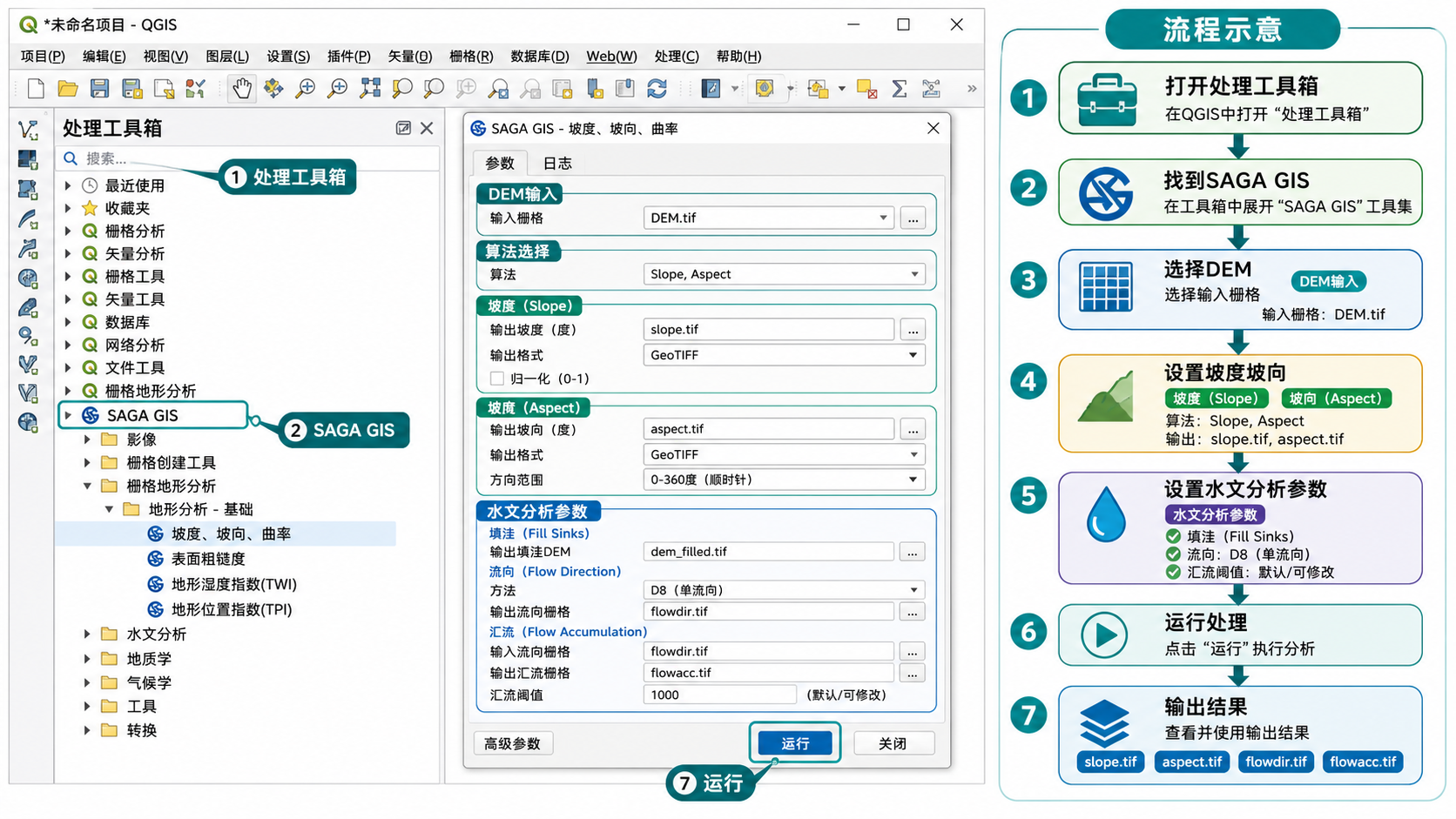Refresh the map canvas
The height and width of the screenshot is (819, 1456).
(x=657, y=88)
